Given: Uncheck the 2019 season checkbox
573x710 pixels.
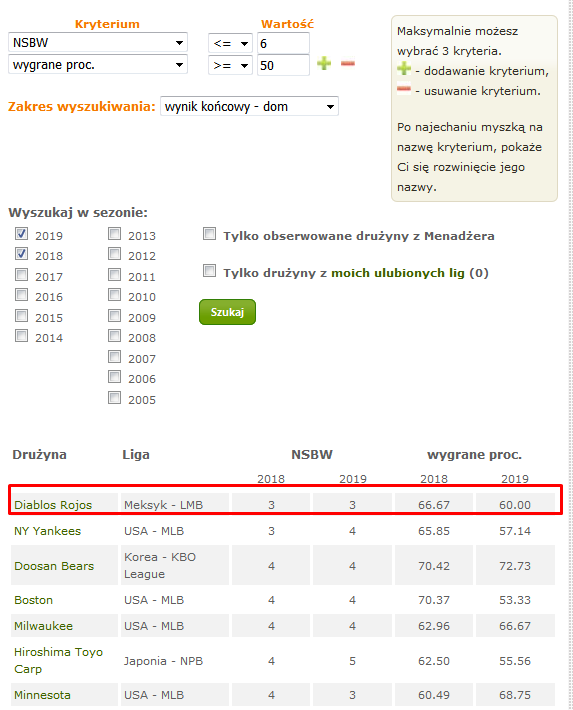Looking at the screenshot, I should (21, 234).
